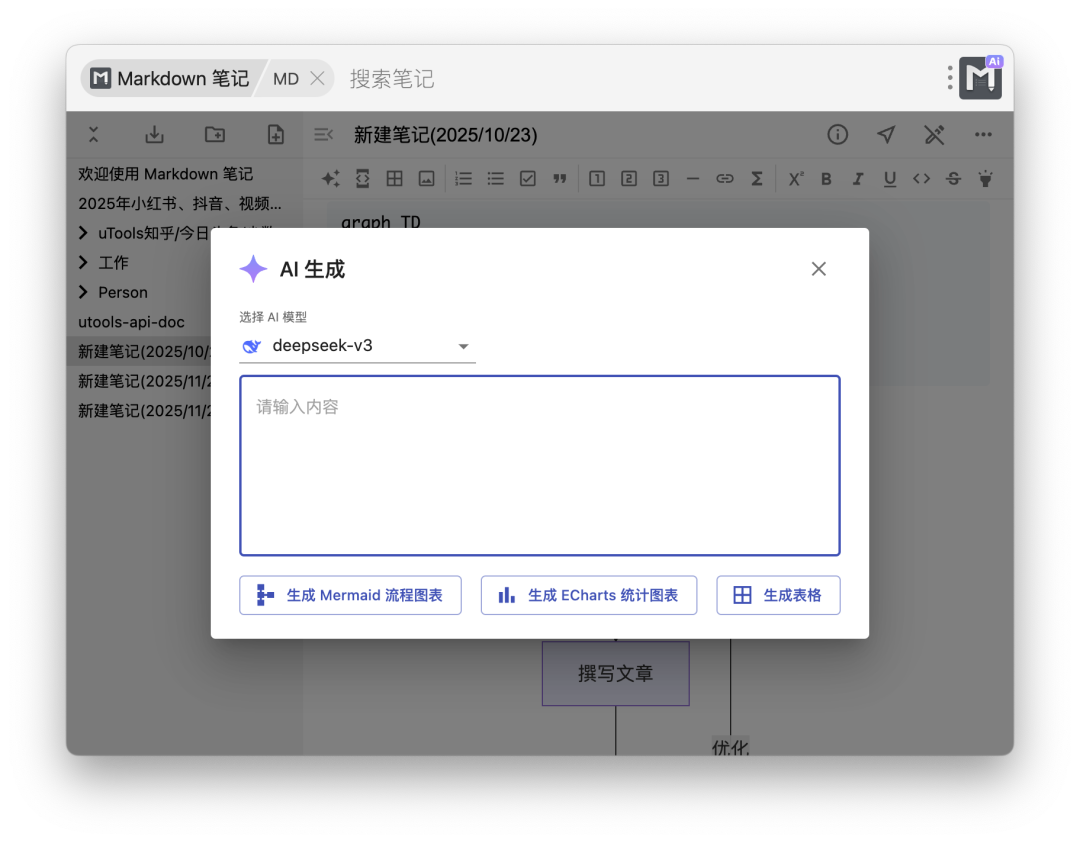Create a new folder
Screen dimensions: 1080x843
tap(215, 134)
